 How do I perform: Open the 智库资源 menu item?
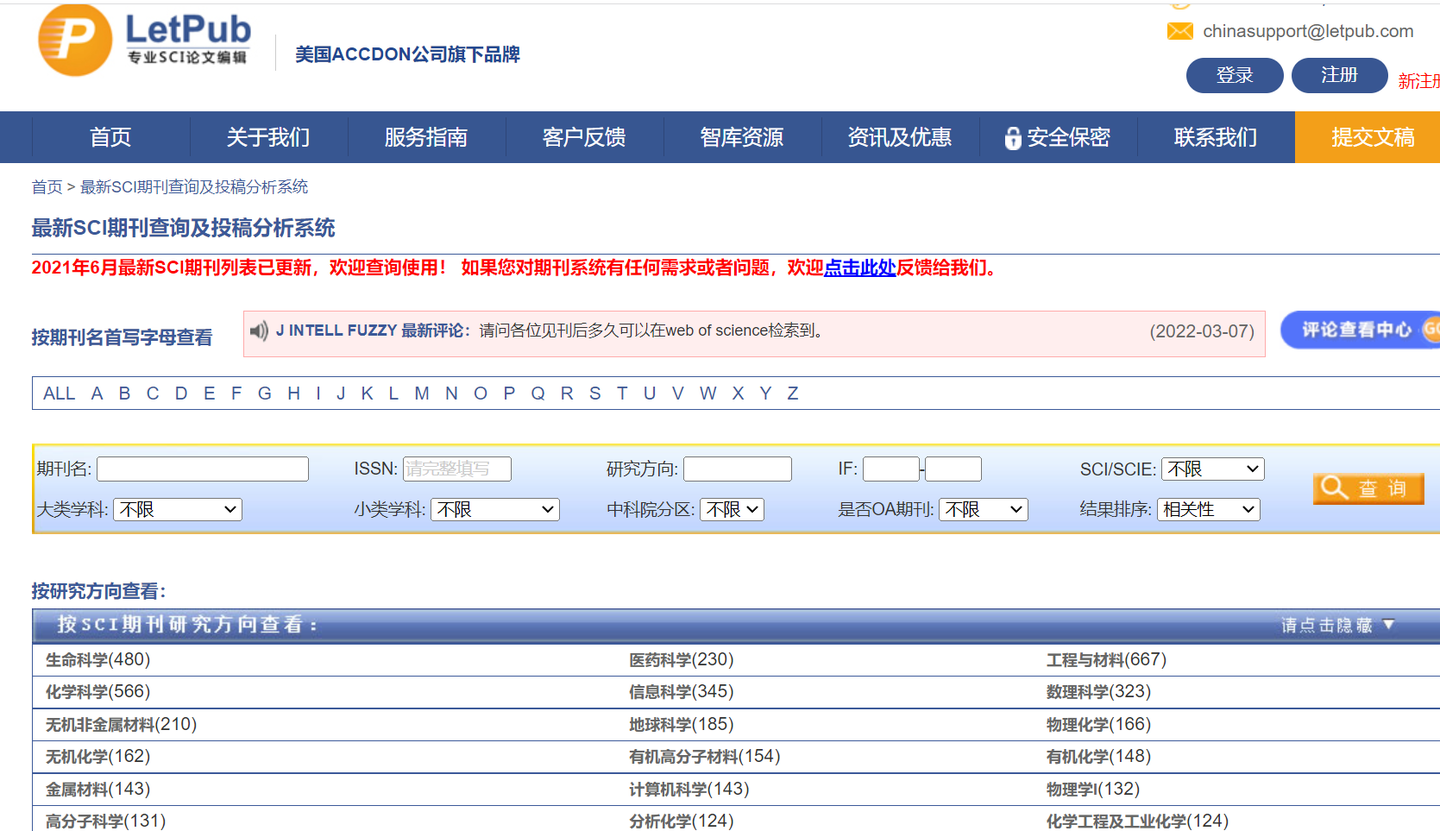tap(741, 137)
